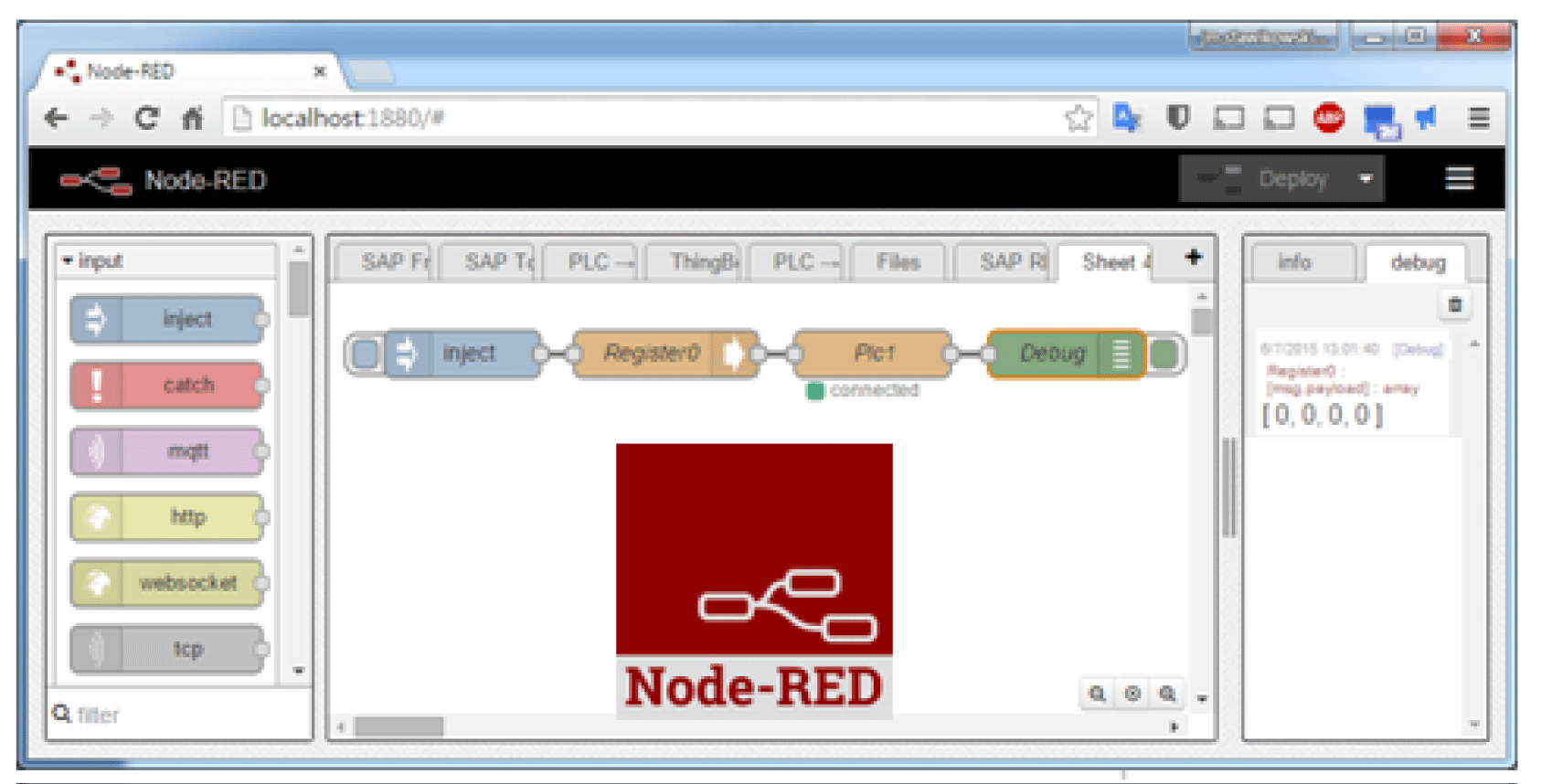Image resolution: width=1541 pixels, height=784 pixels.
Task: Select the catch node in the palette
Action: click(x=167, y=385)
